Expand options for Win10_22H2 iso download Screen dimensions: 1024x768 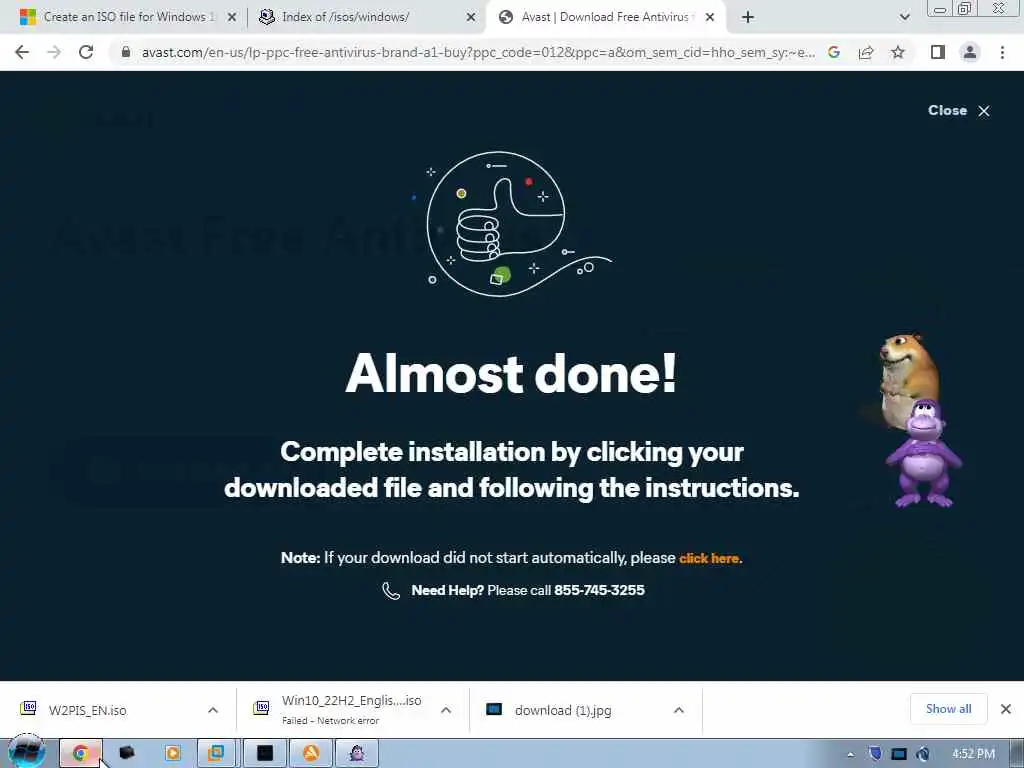pyautogui.click(x=446, y=710)
